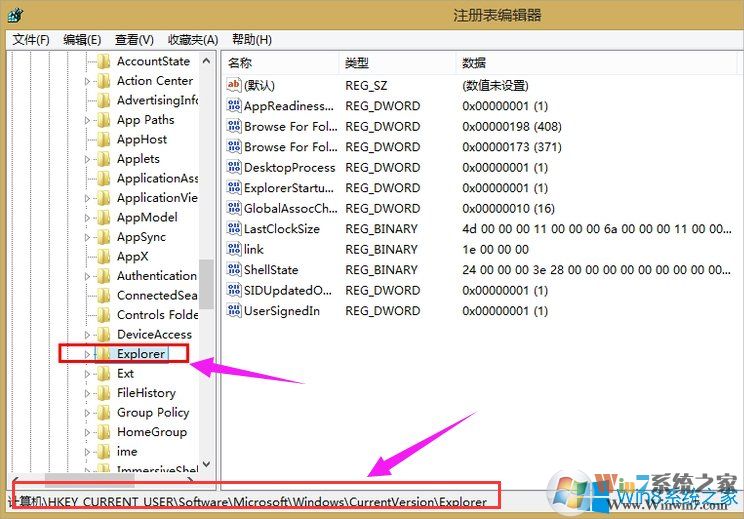Click the Ext folder icon
The image size is (744, 519).
pyautogui.click(x=103, y=373)
